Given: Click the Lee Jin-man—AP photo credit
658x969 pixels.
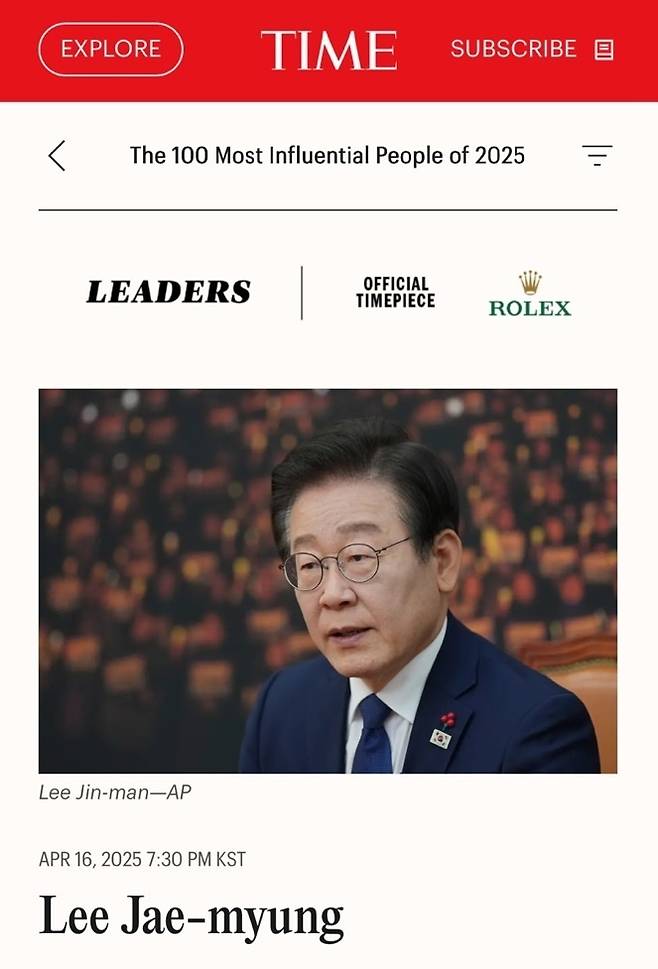Looking at the screenshot, I should (115, 792).
